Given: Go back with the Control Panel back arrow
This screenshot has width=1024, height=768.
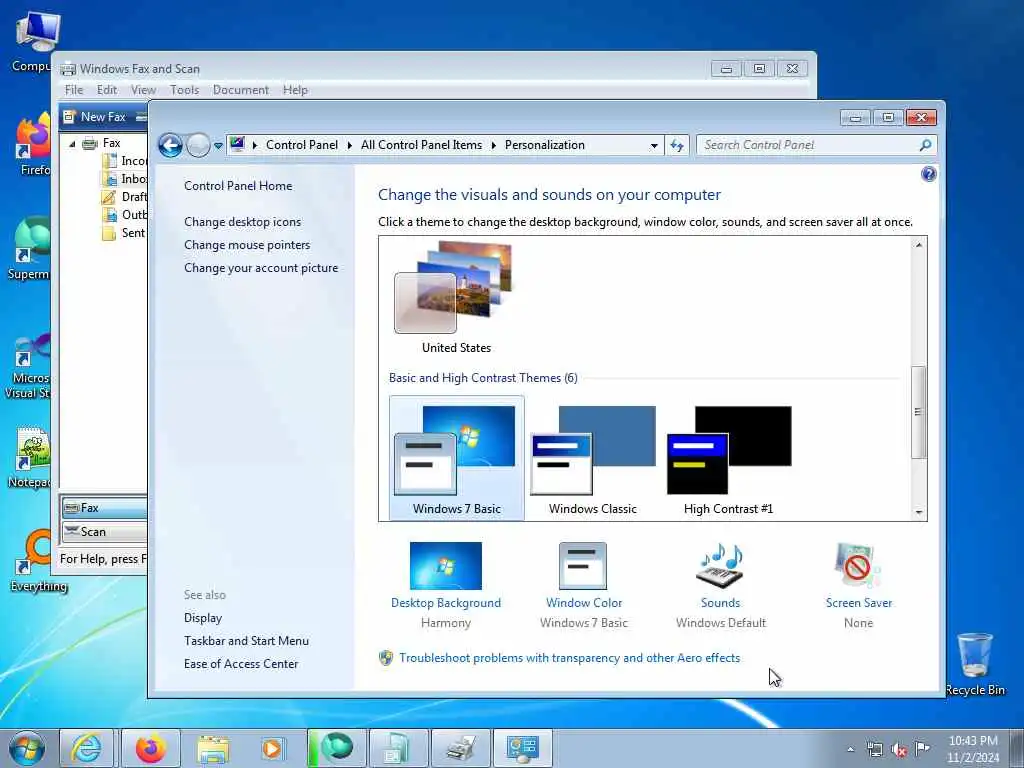Looking at the screenshot, I should 170,145.
